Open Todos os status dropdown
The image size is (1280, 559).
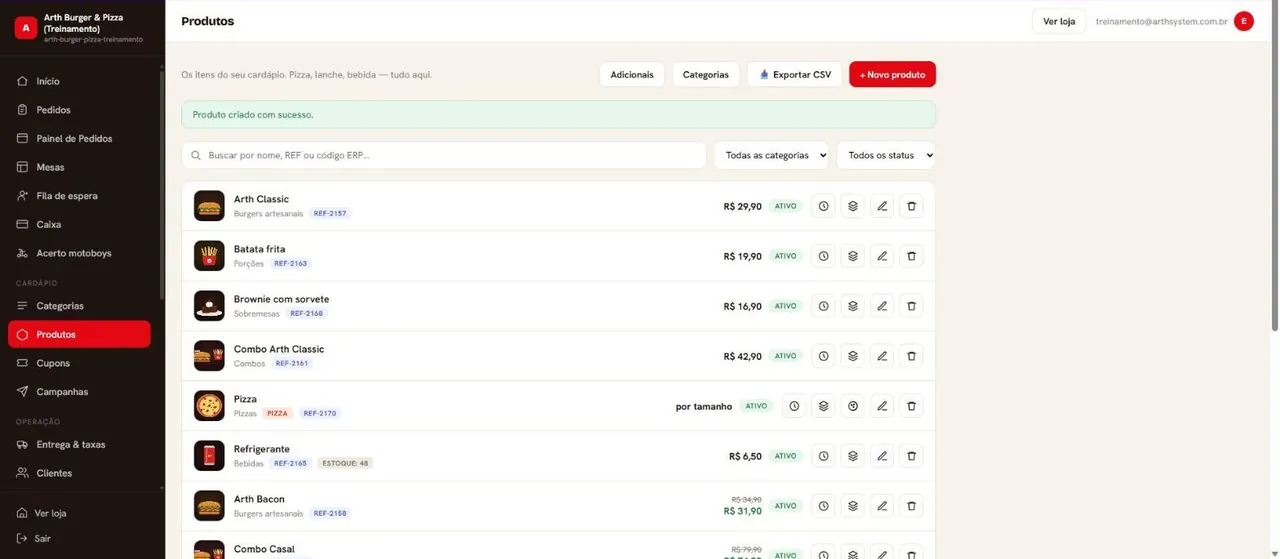(886, 155)
